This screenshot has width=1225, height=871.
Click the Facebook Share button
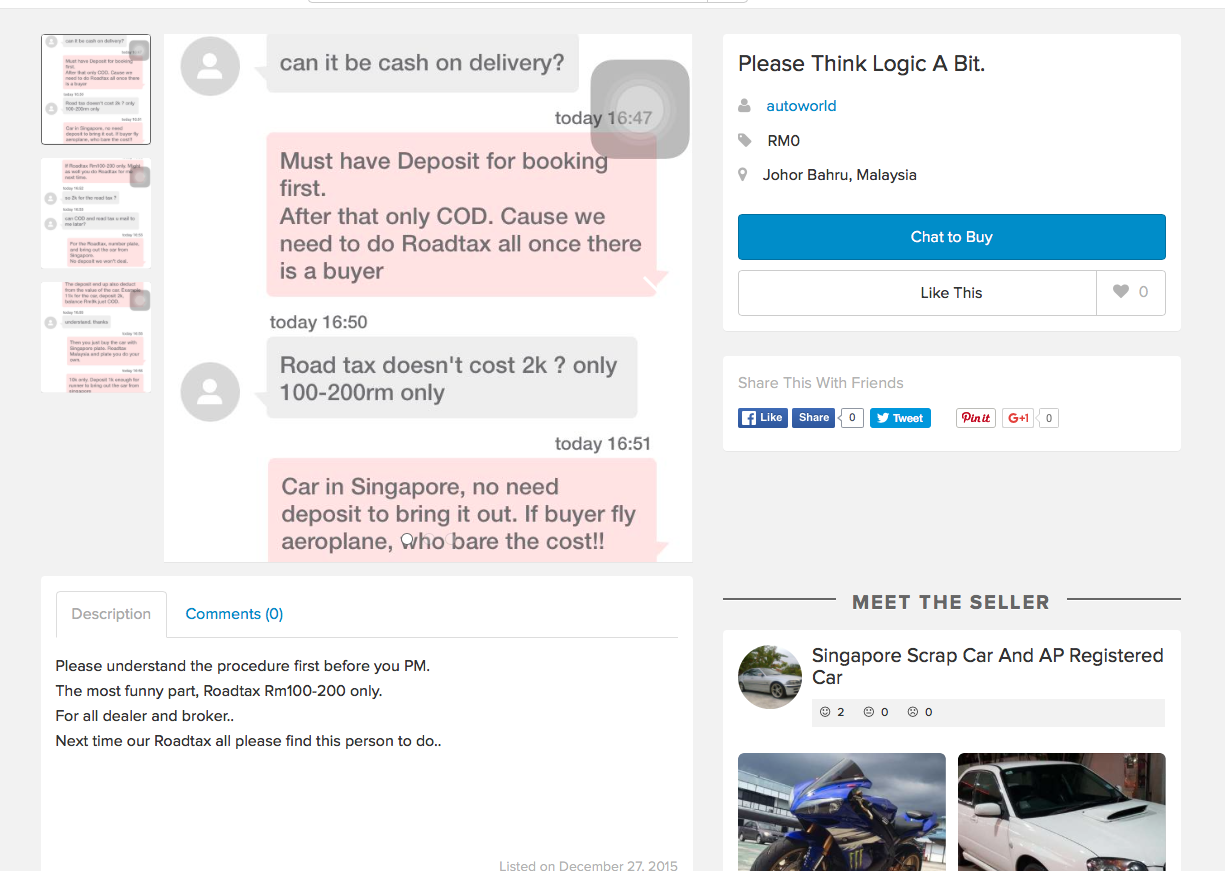tap(814, 418)
